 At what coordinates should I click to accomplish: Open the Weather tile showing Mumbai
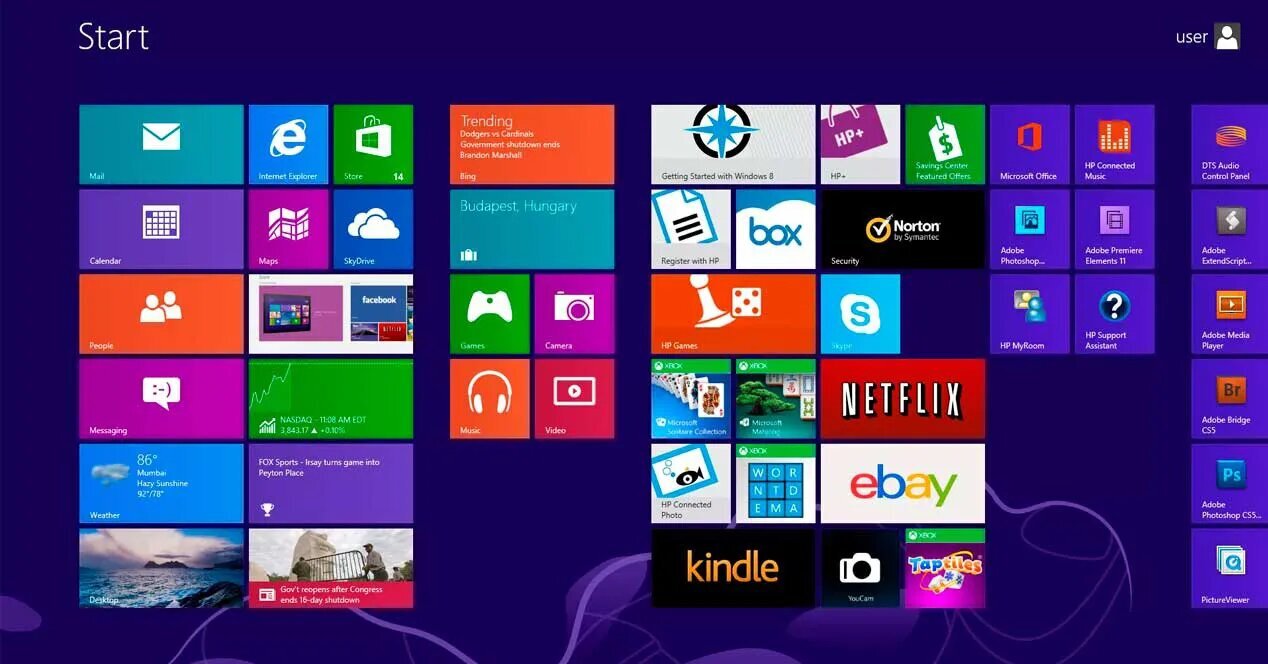pos(161,484)
